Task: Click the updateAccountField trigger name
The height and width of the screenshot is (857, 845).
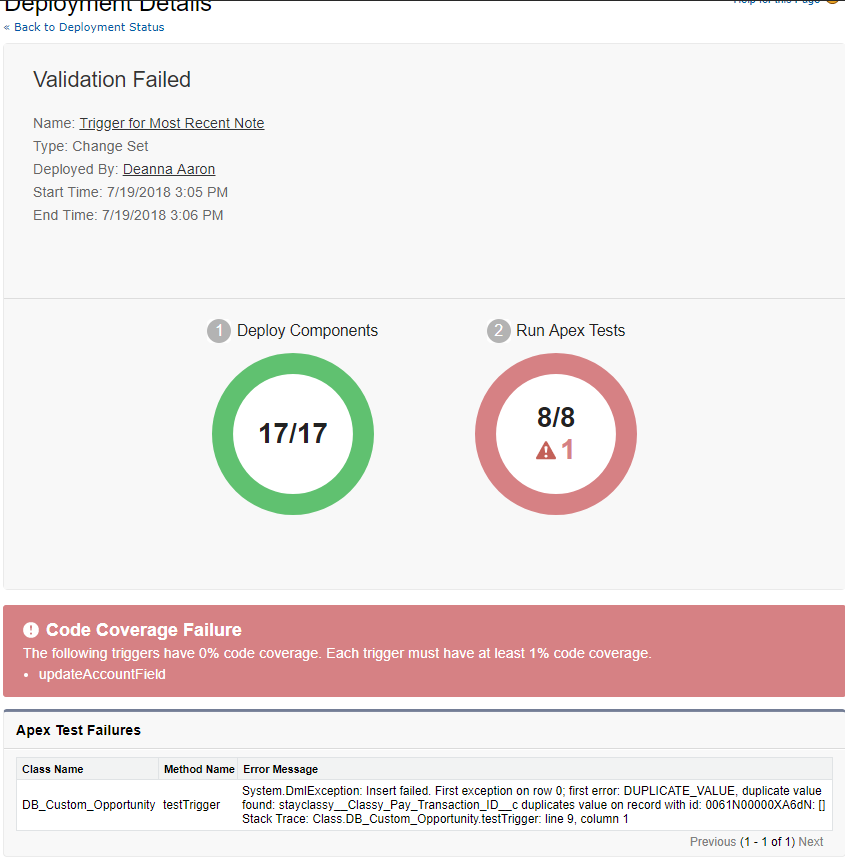Action: pos(102,674)
